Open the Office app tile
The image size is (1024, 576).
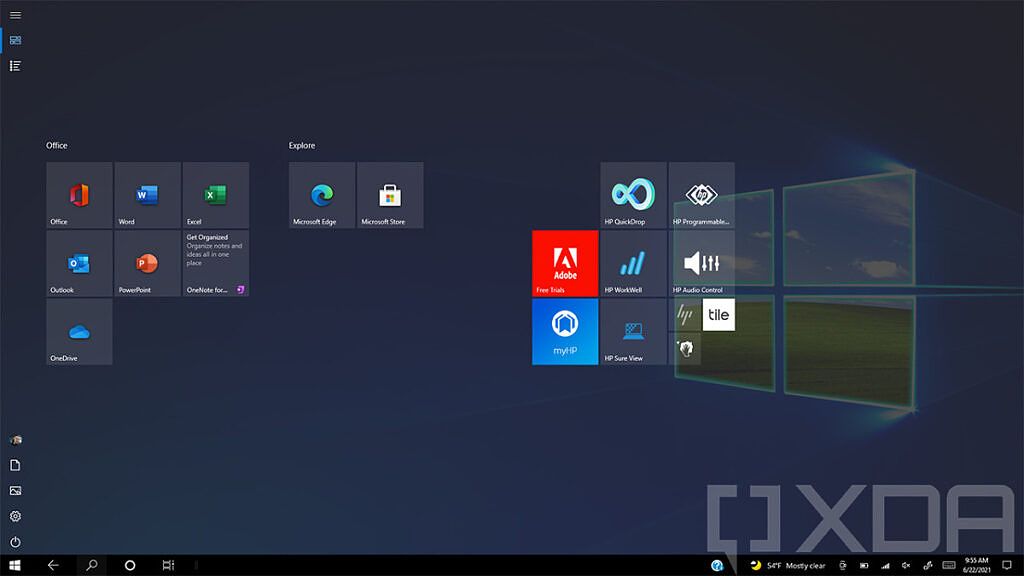(x=79, y=195)
